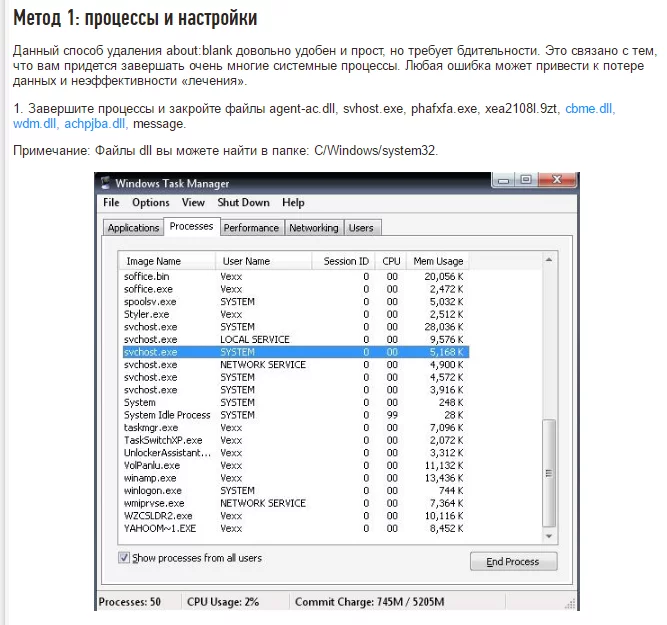Click the Windows Task Manager title icon
667x625 pixels.
(105, 183)
